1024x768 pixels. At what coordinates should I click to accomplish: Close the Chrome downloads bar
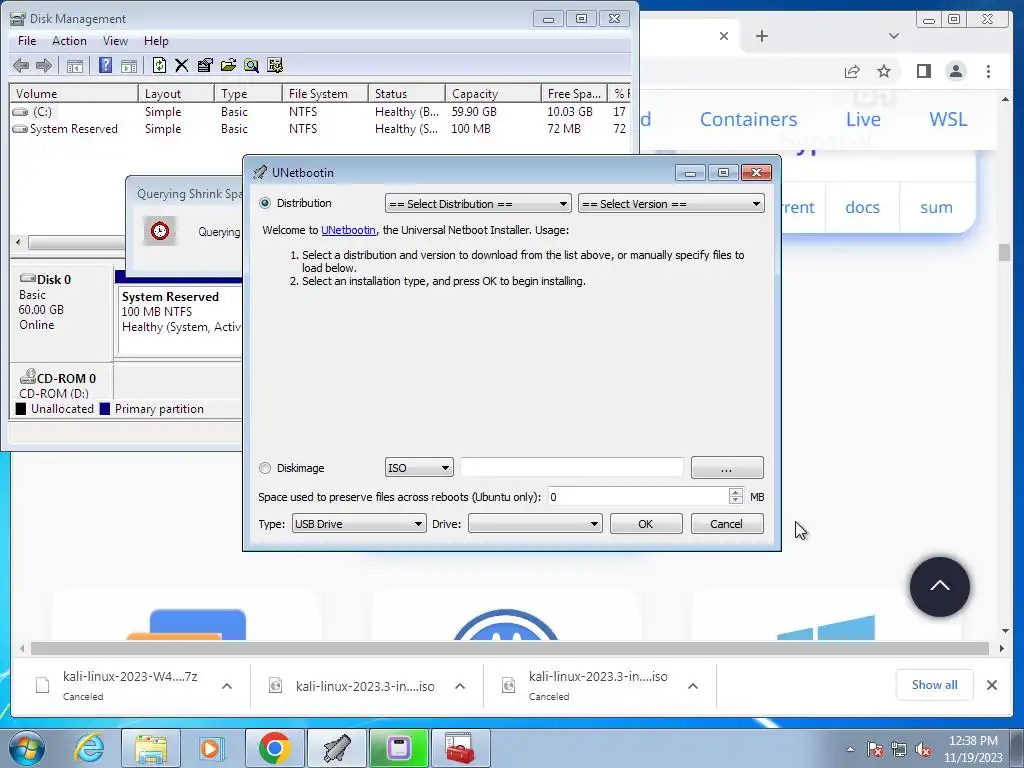[991, 685]
